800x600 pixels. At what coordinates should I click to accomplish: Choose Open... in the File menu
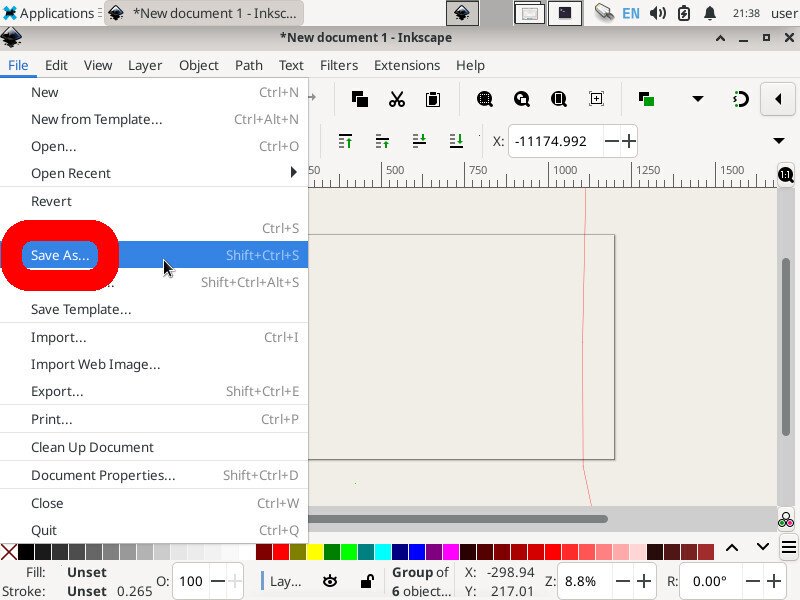pyautogui.click(x=154, y=146)
